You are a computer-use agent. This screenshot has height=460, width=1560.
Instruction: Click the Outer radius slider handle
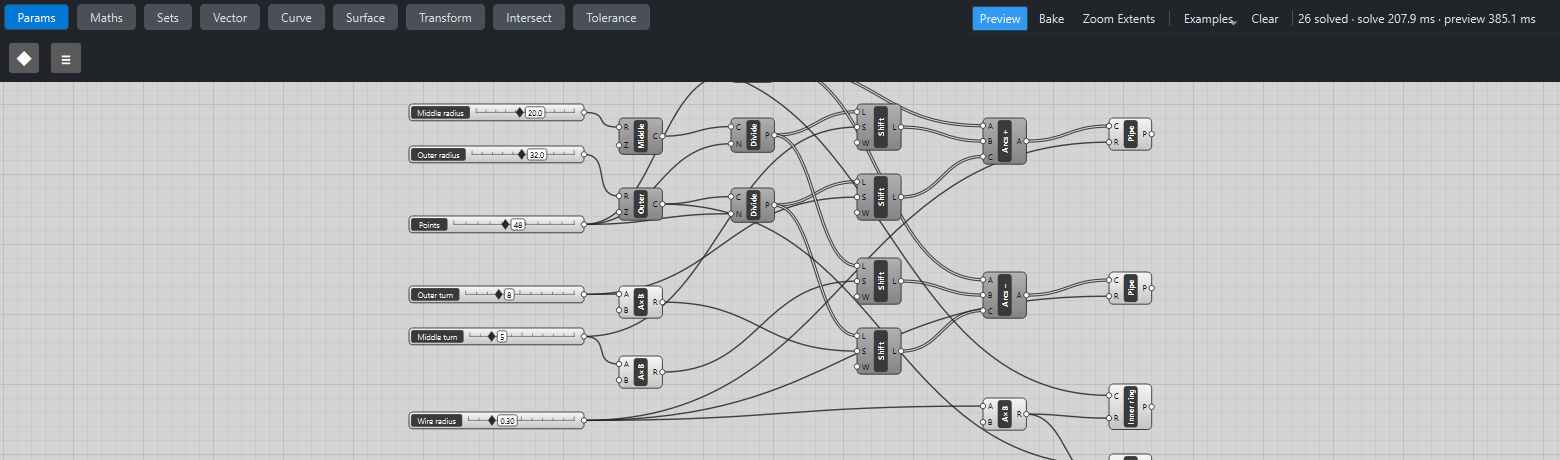[x=522, y=155]
